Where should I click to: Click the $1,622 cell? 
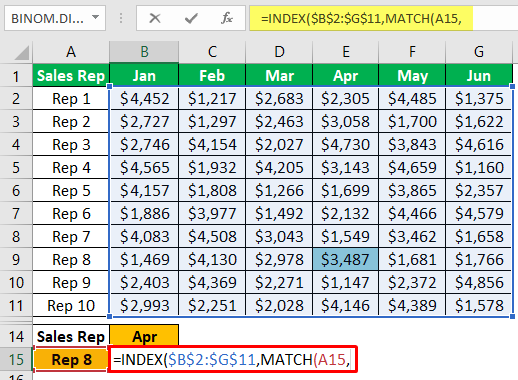pyautogui.click(x=479, y=122)
